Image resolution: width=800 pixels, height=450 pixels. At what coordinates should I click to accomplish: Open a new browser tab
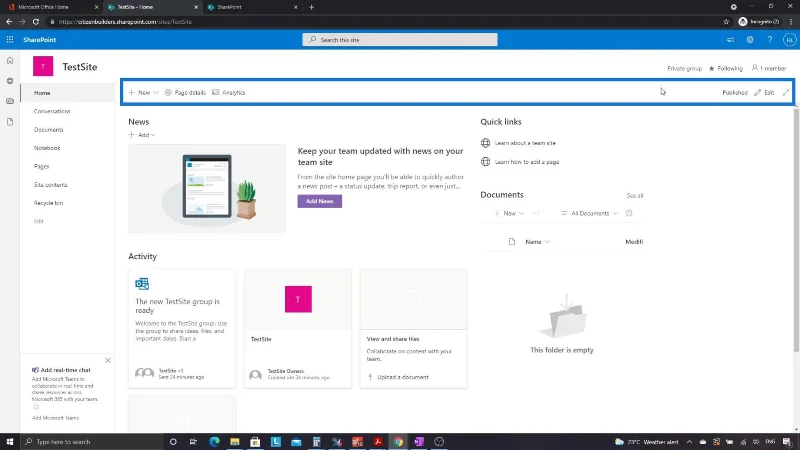pos(311,7)
